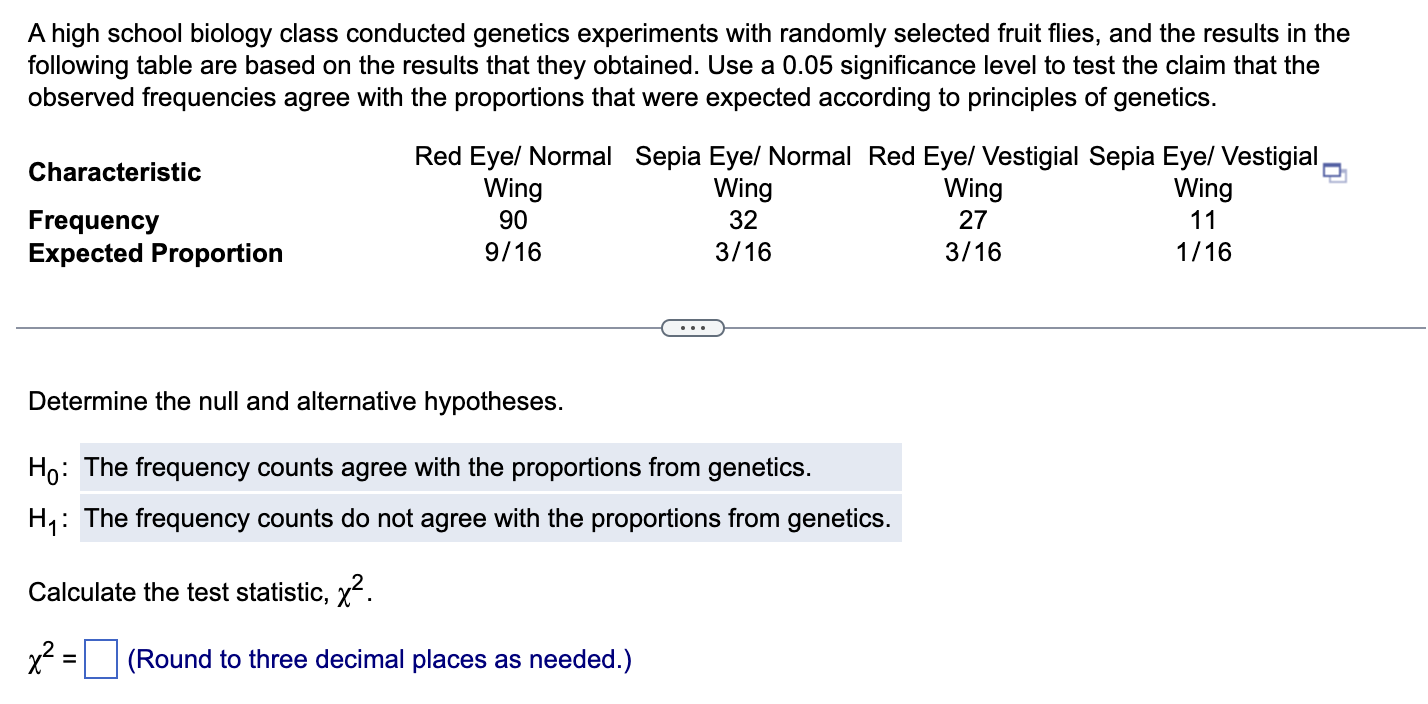The image size is (1428, 704).
Task: Click the frequency value 32
Action: [x=743, y=220]
